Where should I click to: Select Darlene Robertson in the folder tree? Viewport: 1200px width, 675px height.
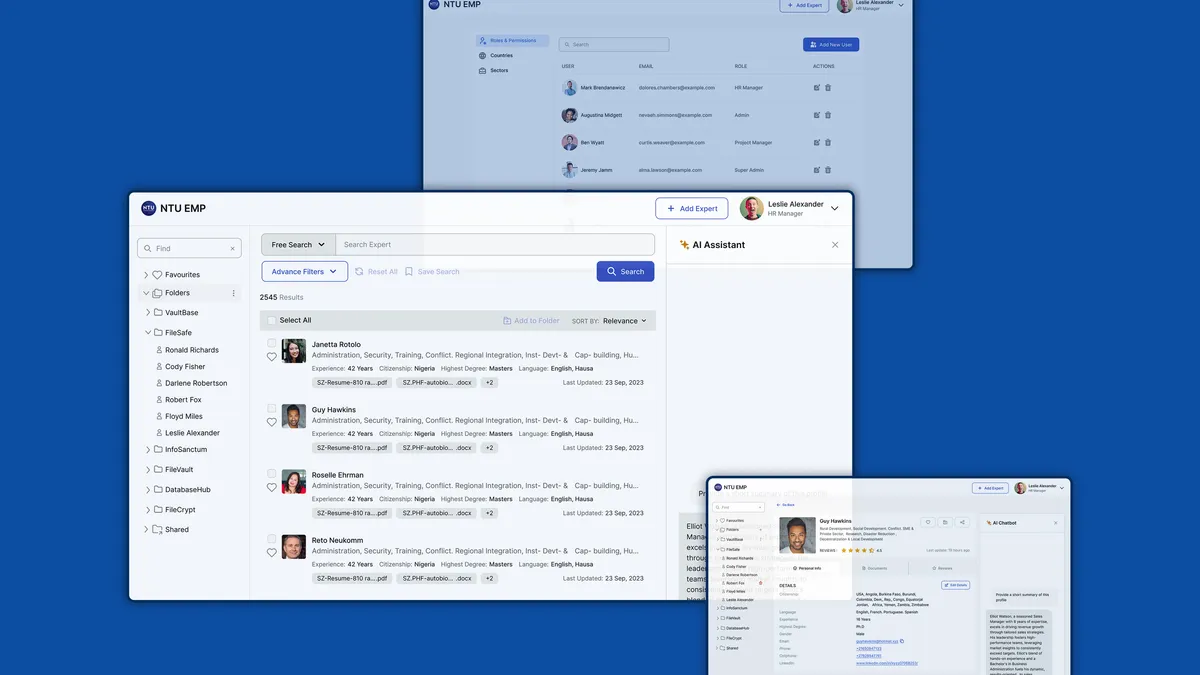191,383
